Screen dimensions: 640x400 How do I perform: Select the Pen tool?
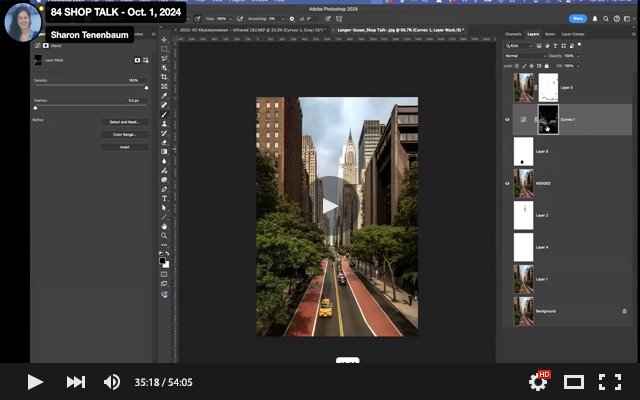click(x=164, y=189)
